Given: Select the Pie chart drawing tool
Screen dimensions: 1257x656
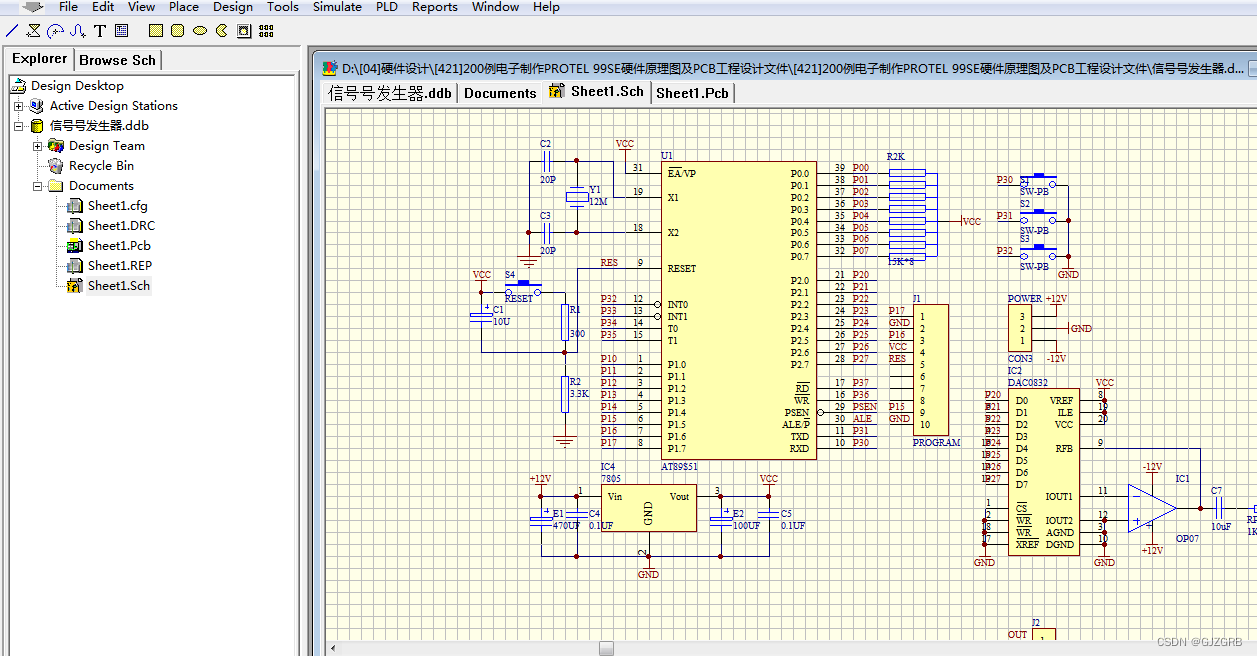Looking at the screenshot, I should click(222, 30).
